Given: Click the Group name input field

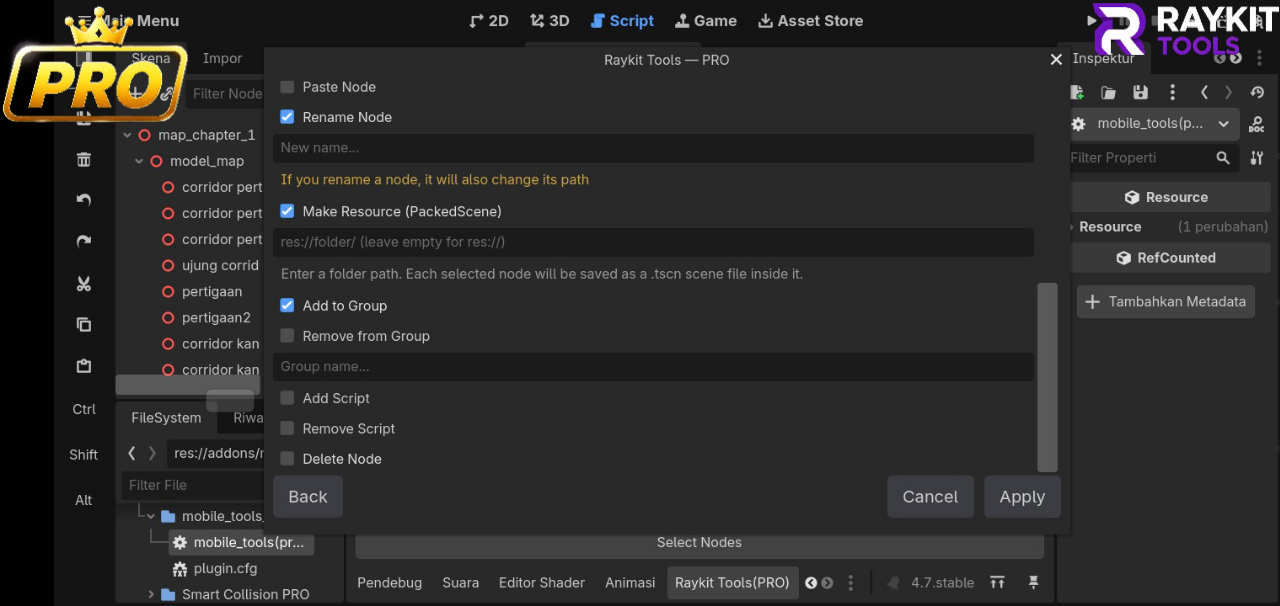Looking at the screenshot, I should (653, 367).
